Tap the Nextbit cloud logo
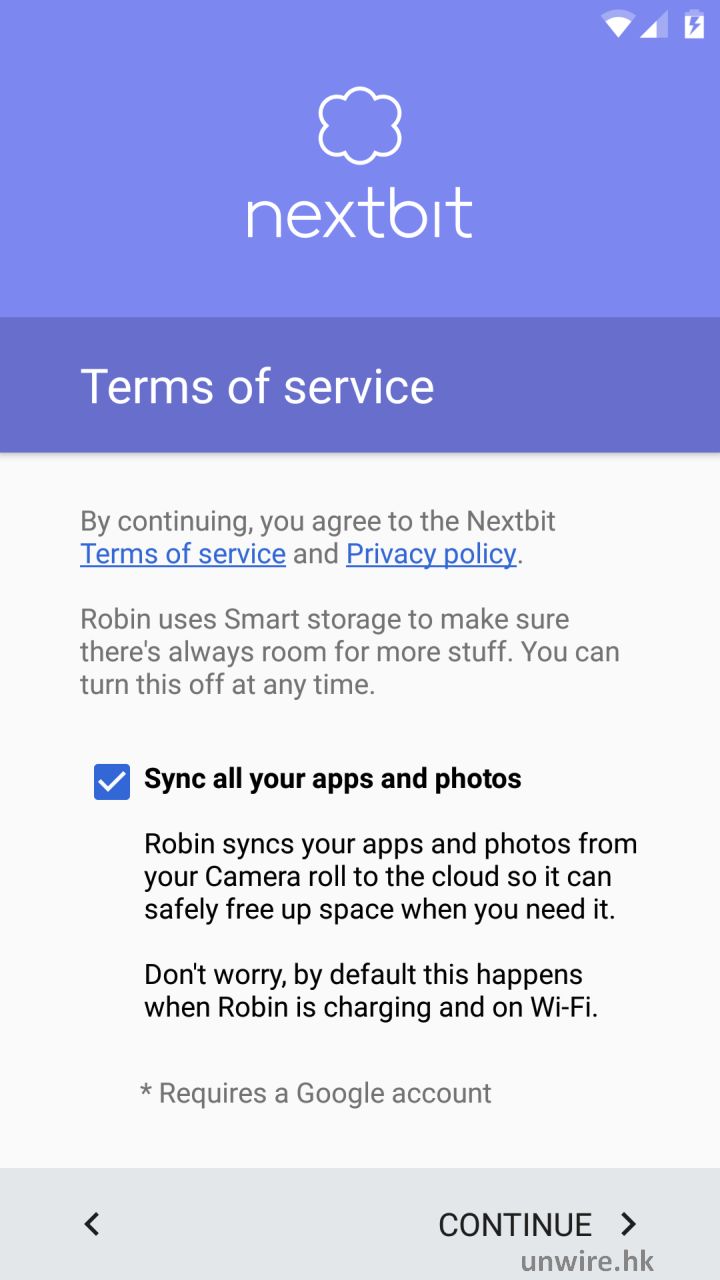Viewport: 720px width, 1280px height. click(360, 125)
